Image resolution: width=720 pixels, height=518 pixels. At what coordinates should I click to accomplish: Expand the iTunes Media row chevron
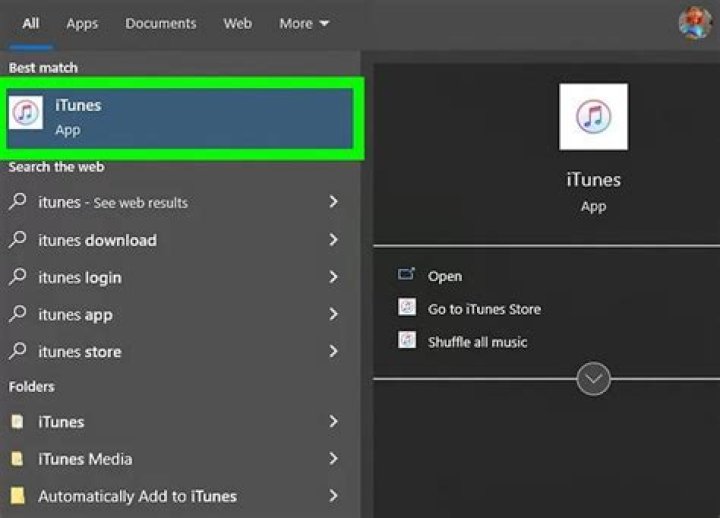pyautogui.click(x=334, y=458)
